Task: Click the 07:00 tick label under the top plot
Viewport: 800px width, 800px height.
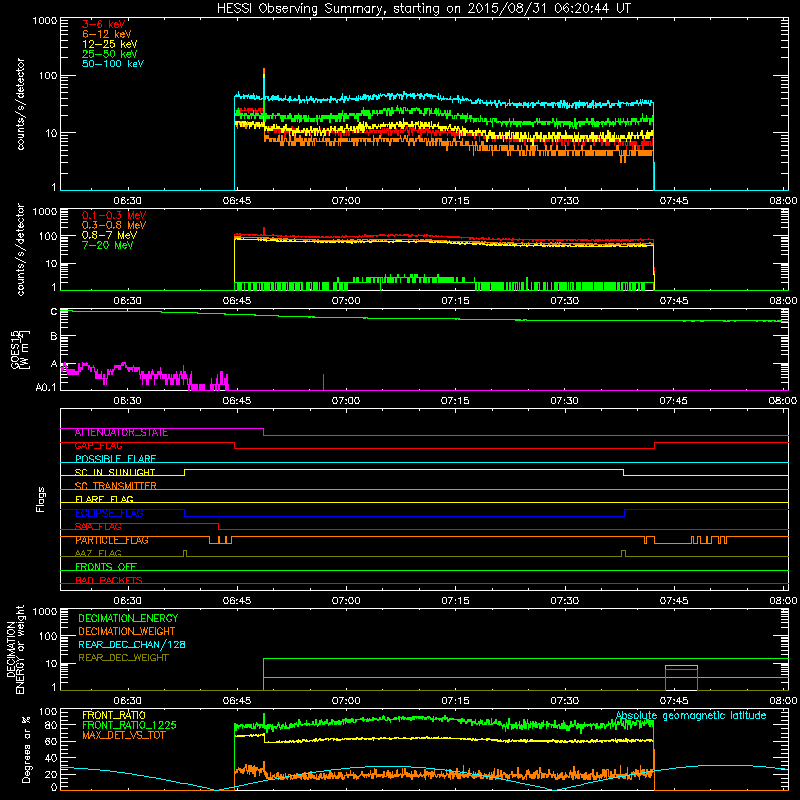Action: [346, 201]
